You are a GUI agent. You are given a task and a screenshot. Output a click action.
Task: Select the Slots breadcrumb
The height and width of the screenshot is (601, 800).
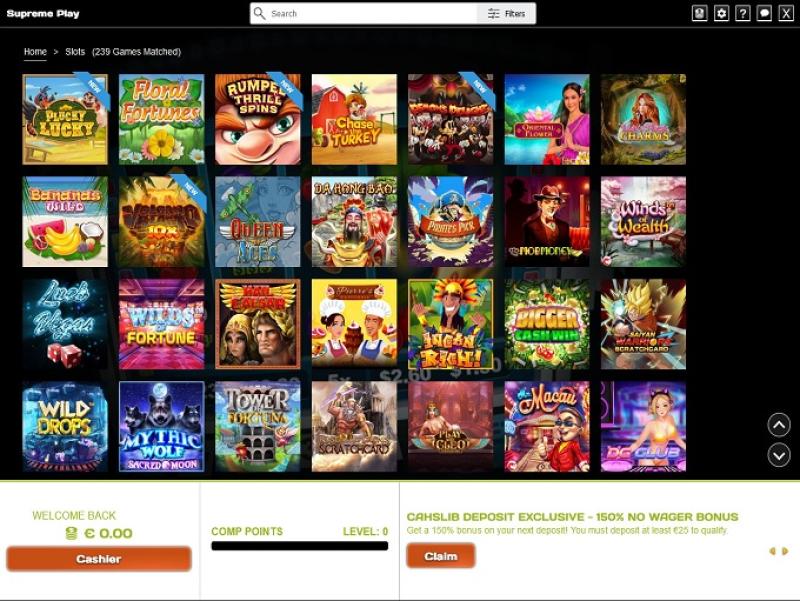[x=75, y=52]
